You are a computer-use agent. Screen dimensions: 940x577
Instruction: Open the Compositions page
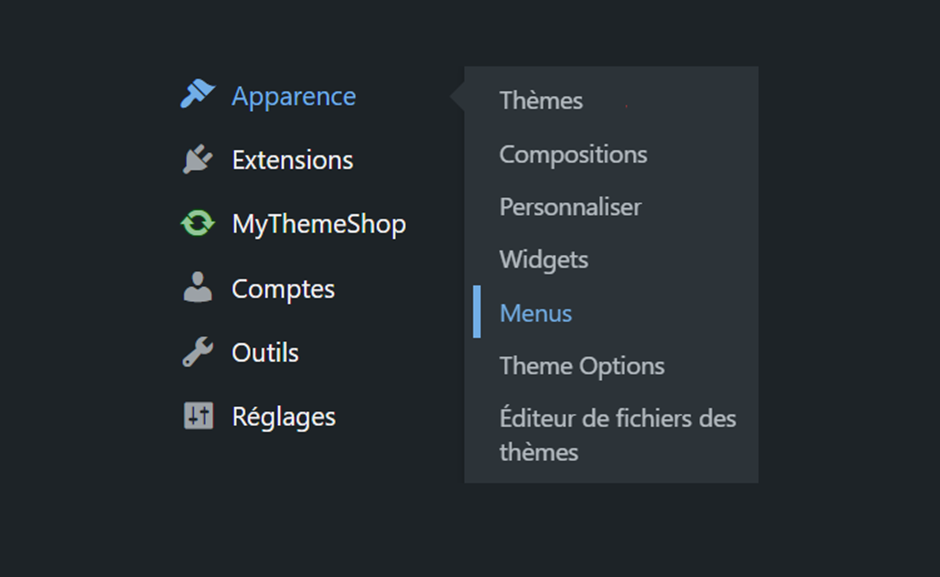click(x=573, y=154)
